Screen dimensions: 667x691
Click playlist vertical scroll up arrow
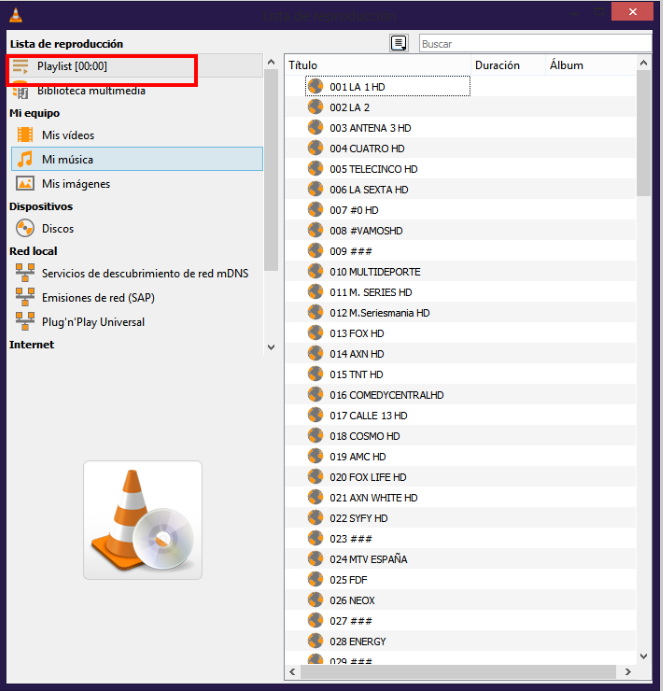[644, 63]
